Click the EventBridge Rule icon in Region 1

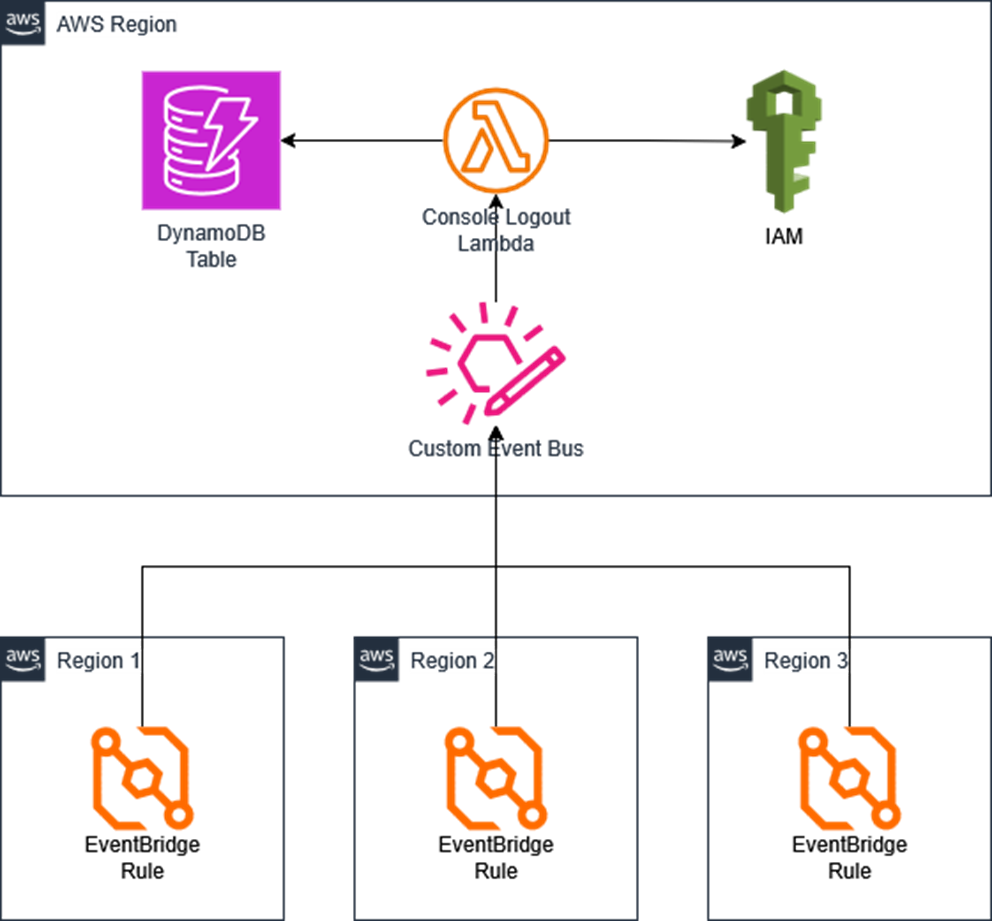pos(142,778)
